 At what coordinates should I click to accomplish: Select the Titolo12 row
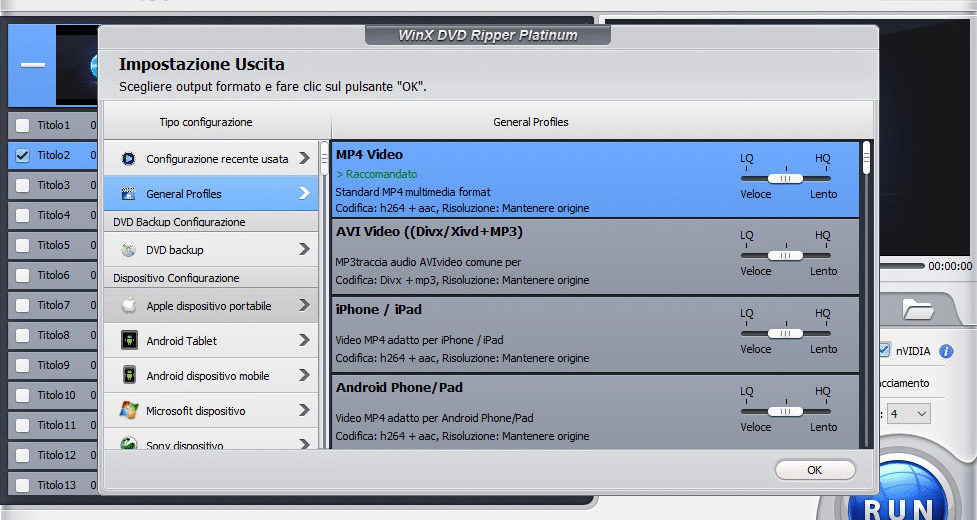pos(52,455)
